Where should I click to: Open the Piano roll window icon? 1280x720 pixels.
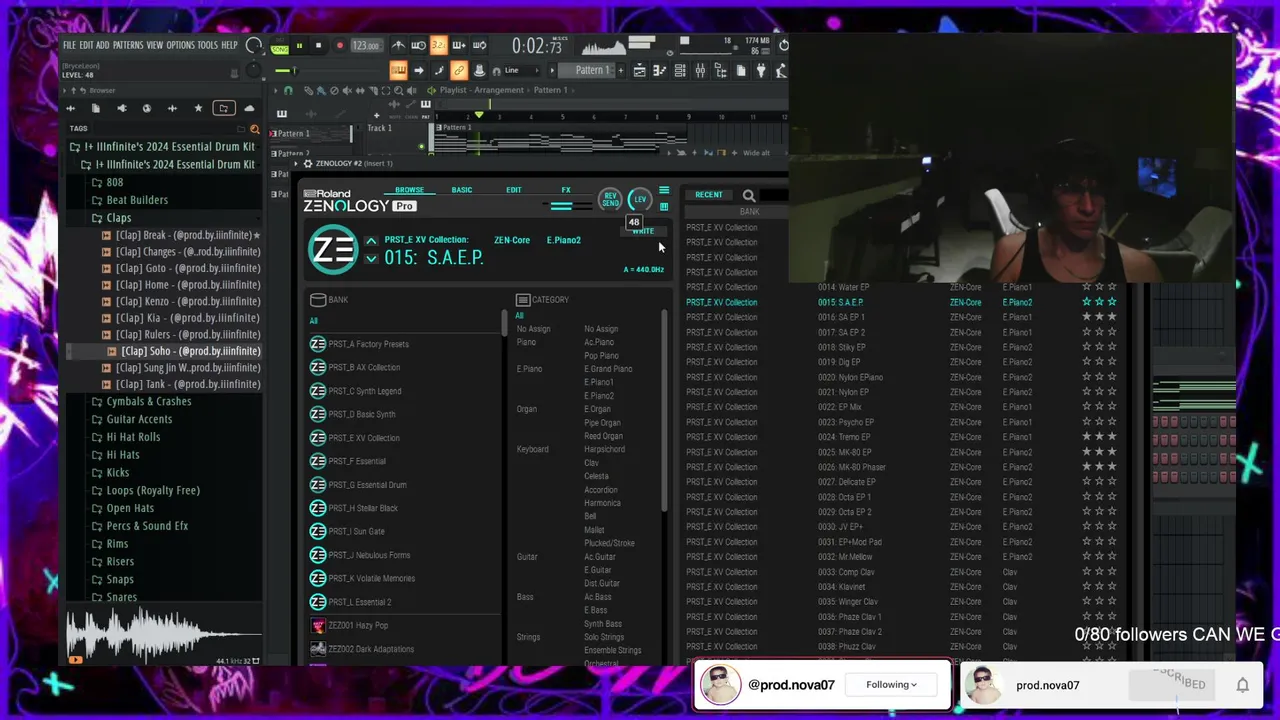pos(660,70)
